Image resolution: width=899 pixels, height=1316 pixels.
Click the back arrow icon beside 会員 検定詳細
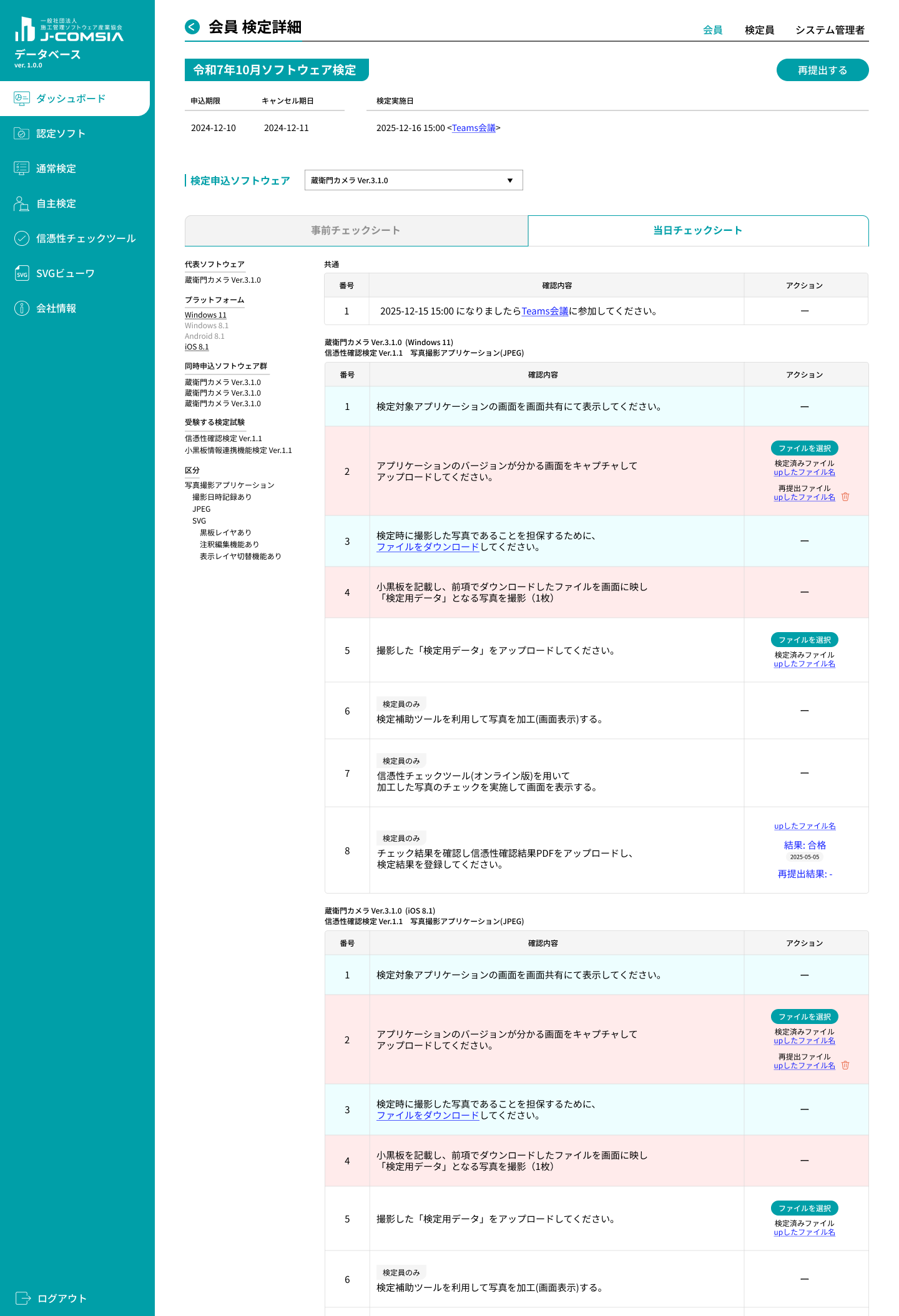(192, 27)
